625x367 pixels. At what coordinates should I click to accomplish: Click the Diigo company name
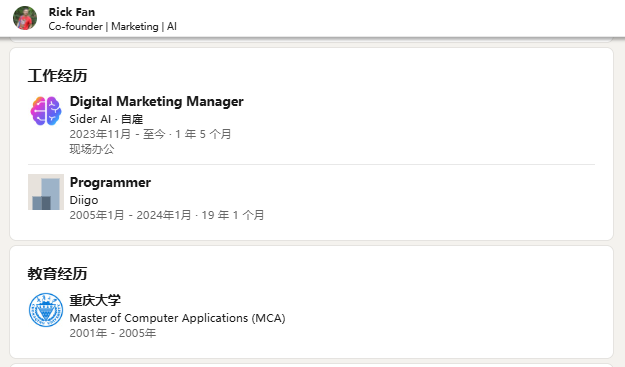point(84,200)
